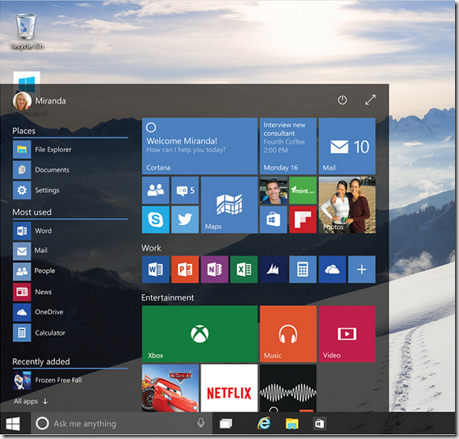Viewport: 459px width, 439px height.
Task: Open File Explorer from taskbar
Action: (x=292, y=424)
